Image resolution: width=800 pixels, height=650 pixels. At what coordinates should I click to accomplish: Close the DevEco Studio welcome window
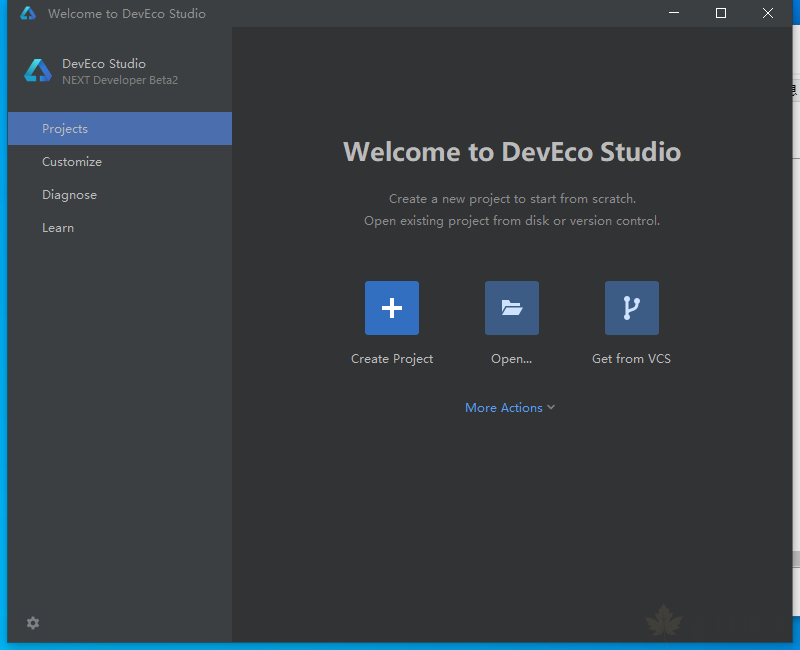pos(767,14)
